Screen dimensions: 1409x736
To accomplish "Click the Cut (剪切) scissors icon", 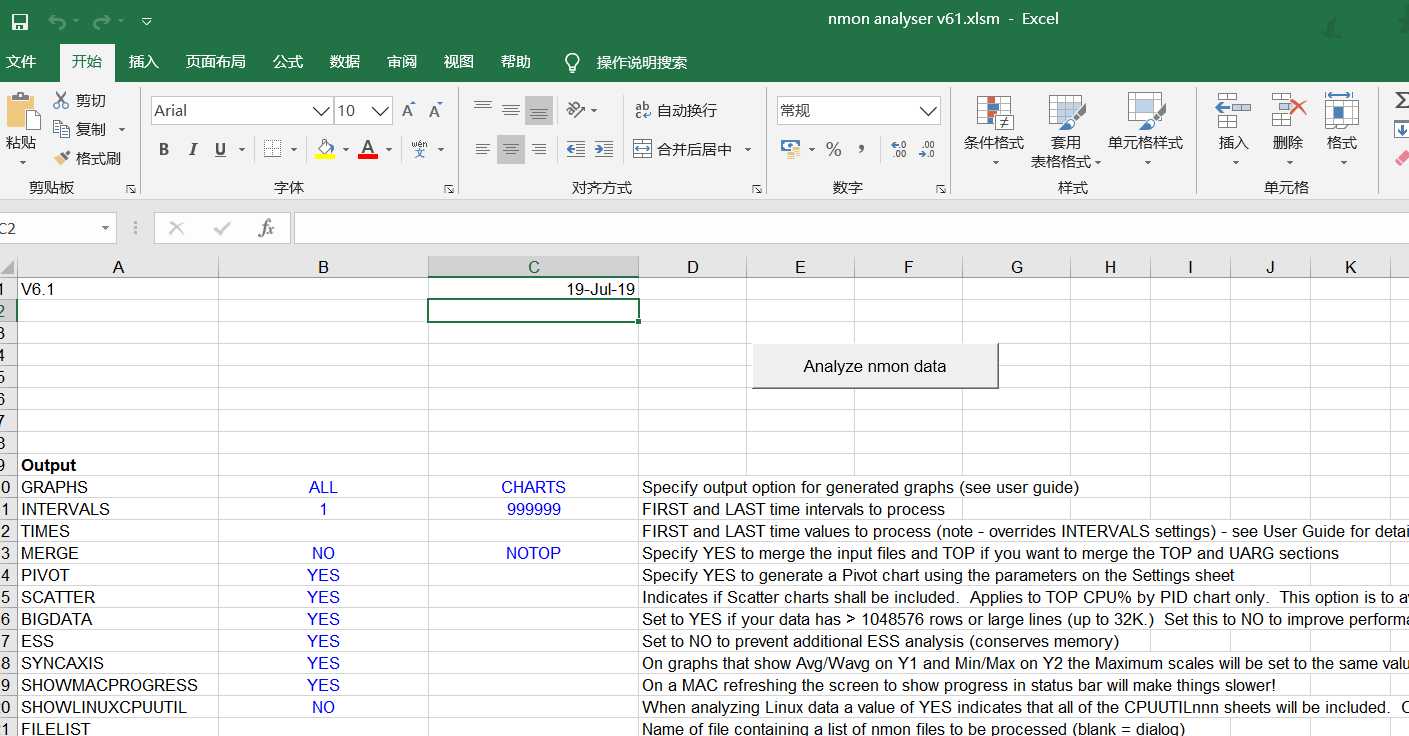I will click(x=61, y=100).
